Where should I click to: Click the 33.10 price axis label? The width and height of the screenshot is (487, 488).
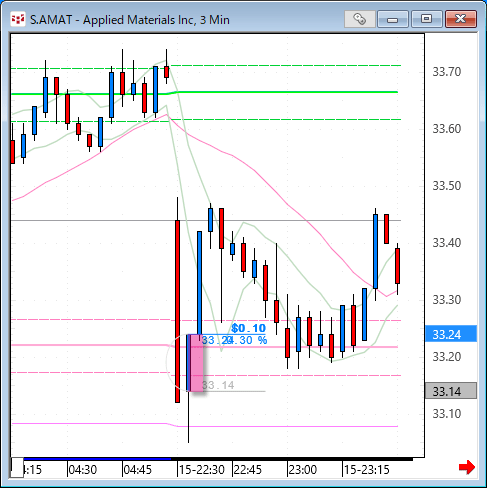click(447, 414)
